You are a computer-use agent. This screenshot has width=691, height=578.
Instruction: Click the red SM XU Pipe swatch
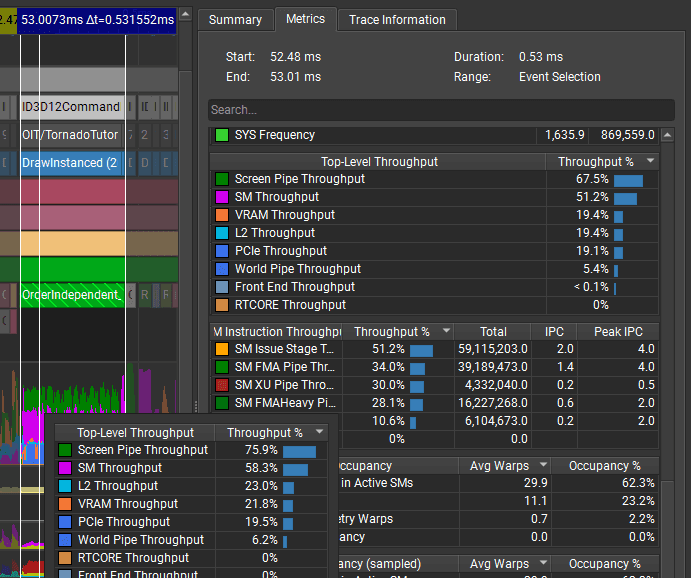pyautogui.click(x=221, y=385)
